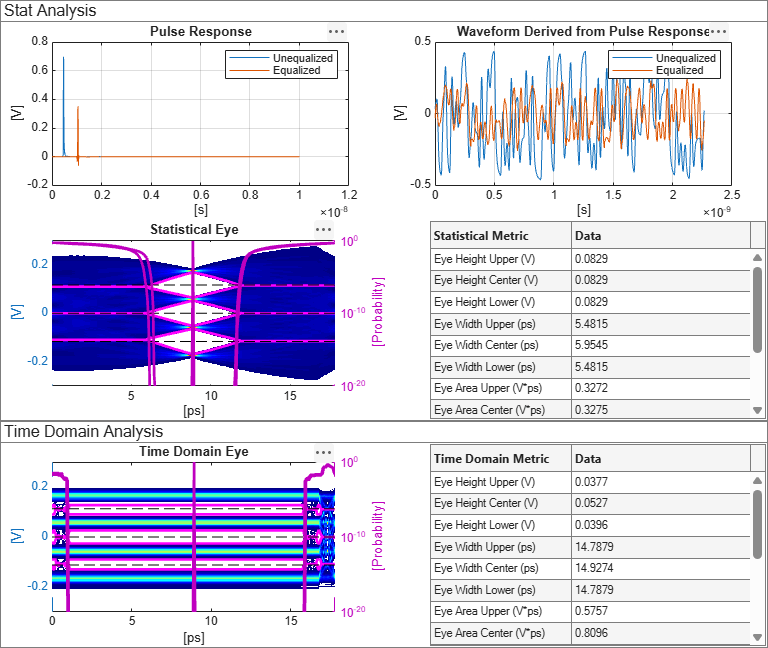
Task: Select statistical Eye Height Upper (V) row
Action: (x=590, y=259)
